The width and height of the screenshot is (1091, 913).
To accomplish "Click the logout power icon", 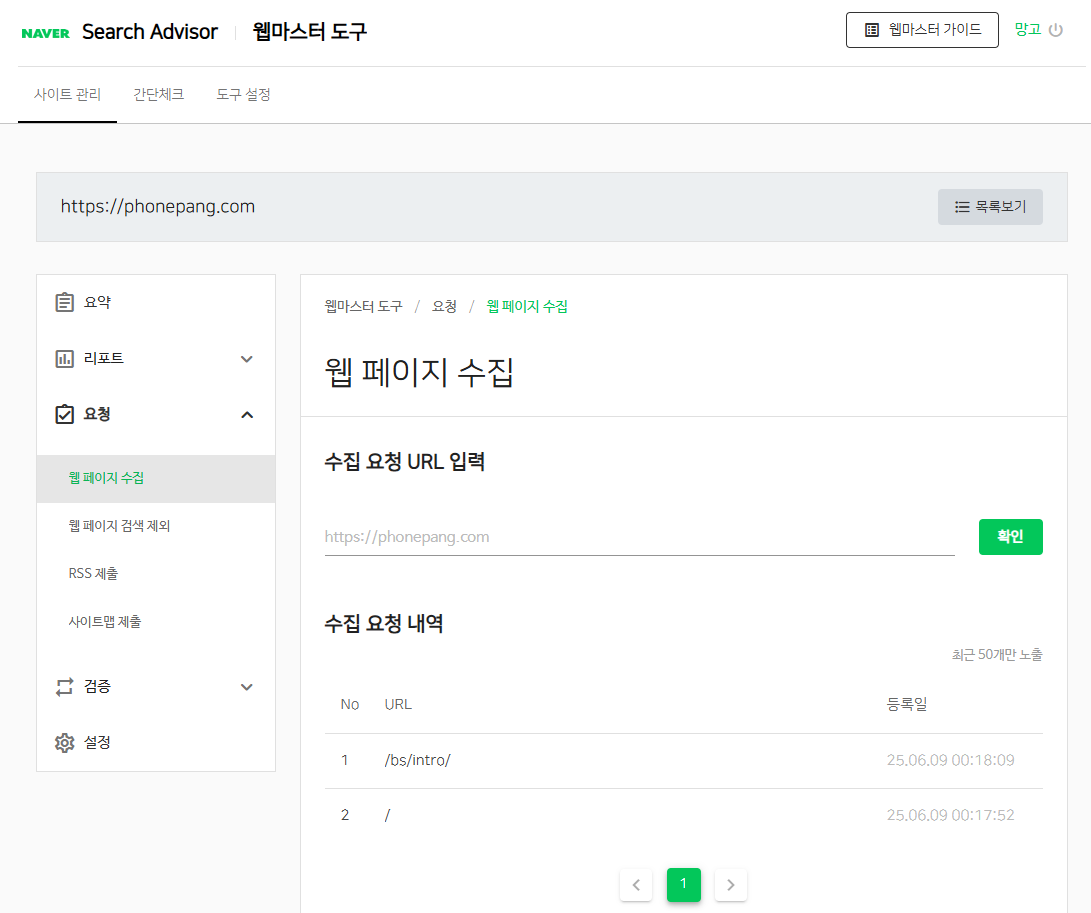I will [1056, 30].
